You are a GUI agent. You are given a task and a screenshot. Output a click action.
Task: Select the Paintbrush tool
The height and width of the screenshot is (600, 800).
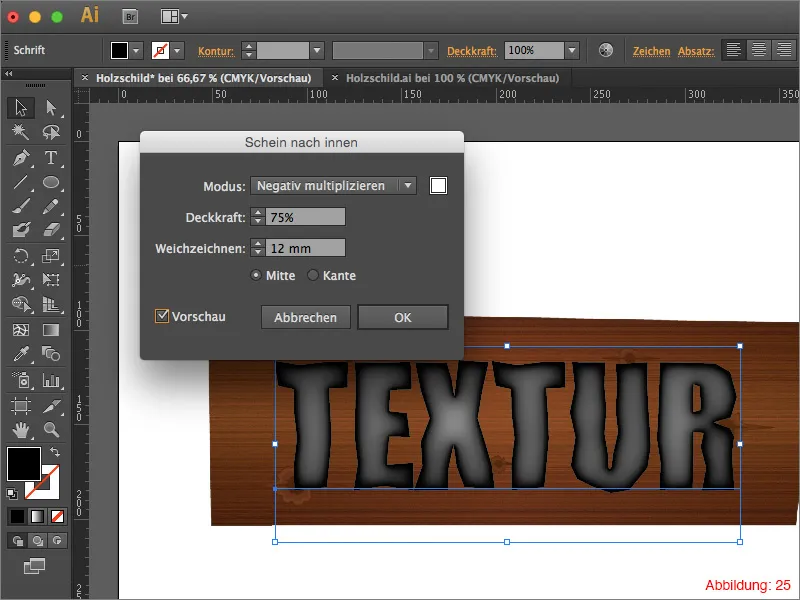click(x=21, y=206)
